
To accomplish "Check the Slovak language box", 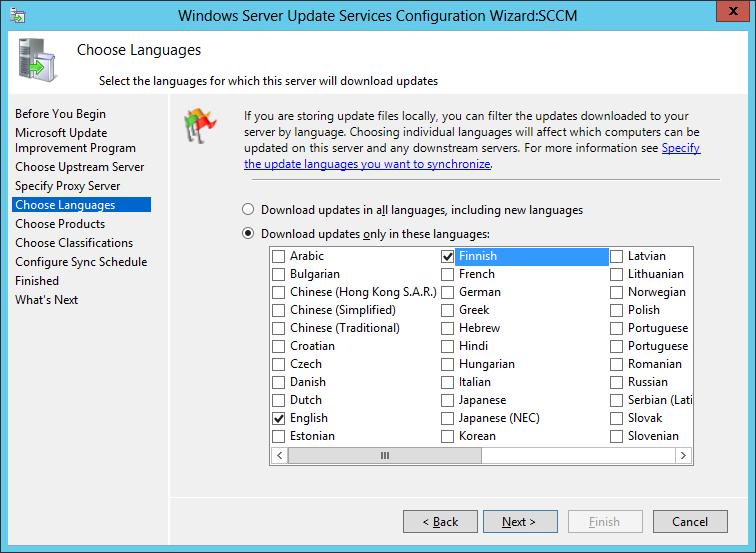I will [x=616, y=418].
